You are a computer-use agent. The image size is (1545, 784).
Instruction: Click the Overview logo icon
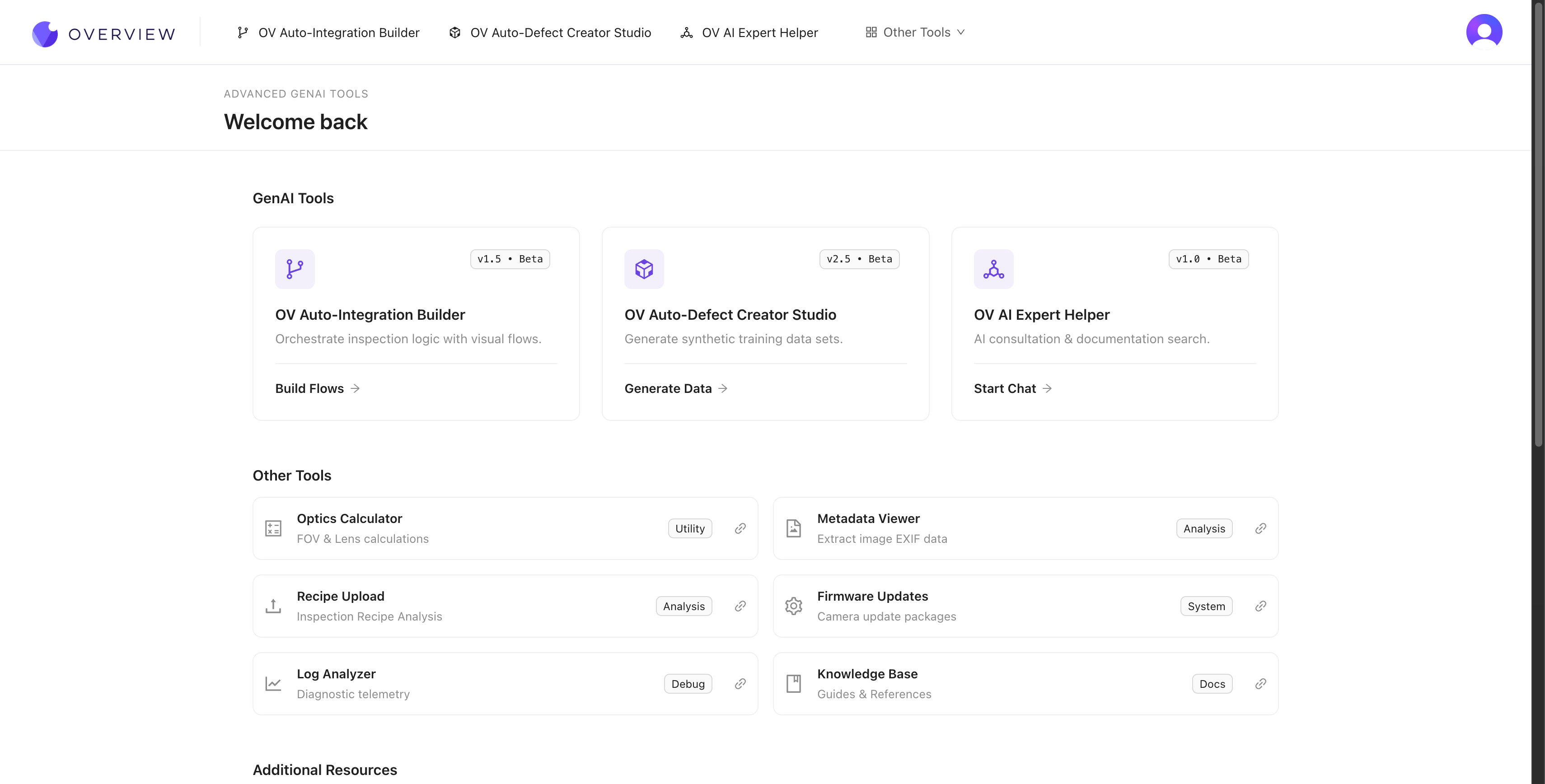pyautogui.click(x=45, y=33)
